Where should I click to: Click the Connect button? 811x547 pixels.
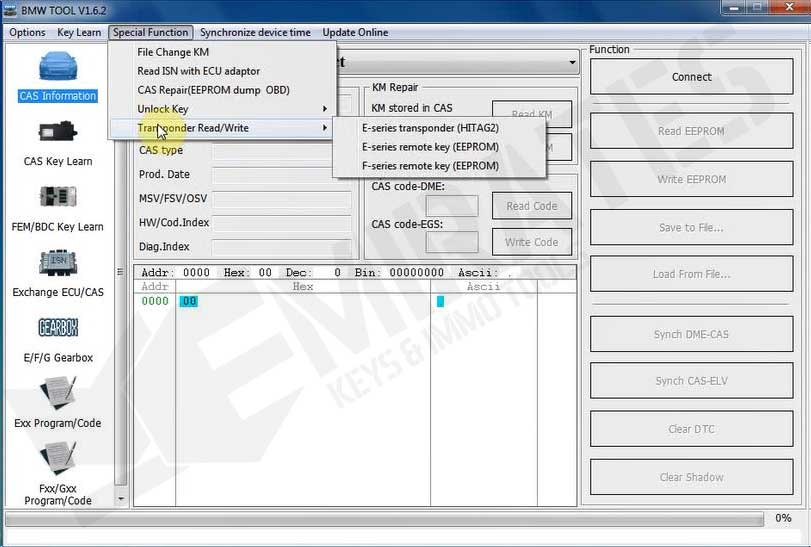tap(692, 77)
